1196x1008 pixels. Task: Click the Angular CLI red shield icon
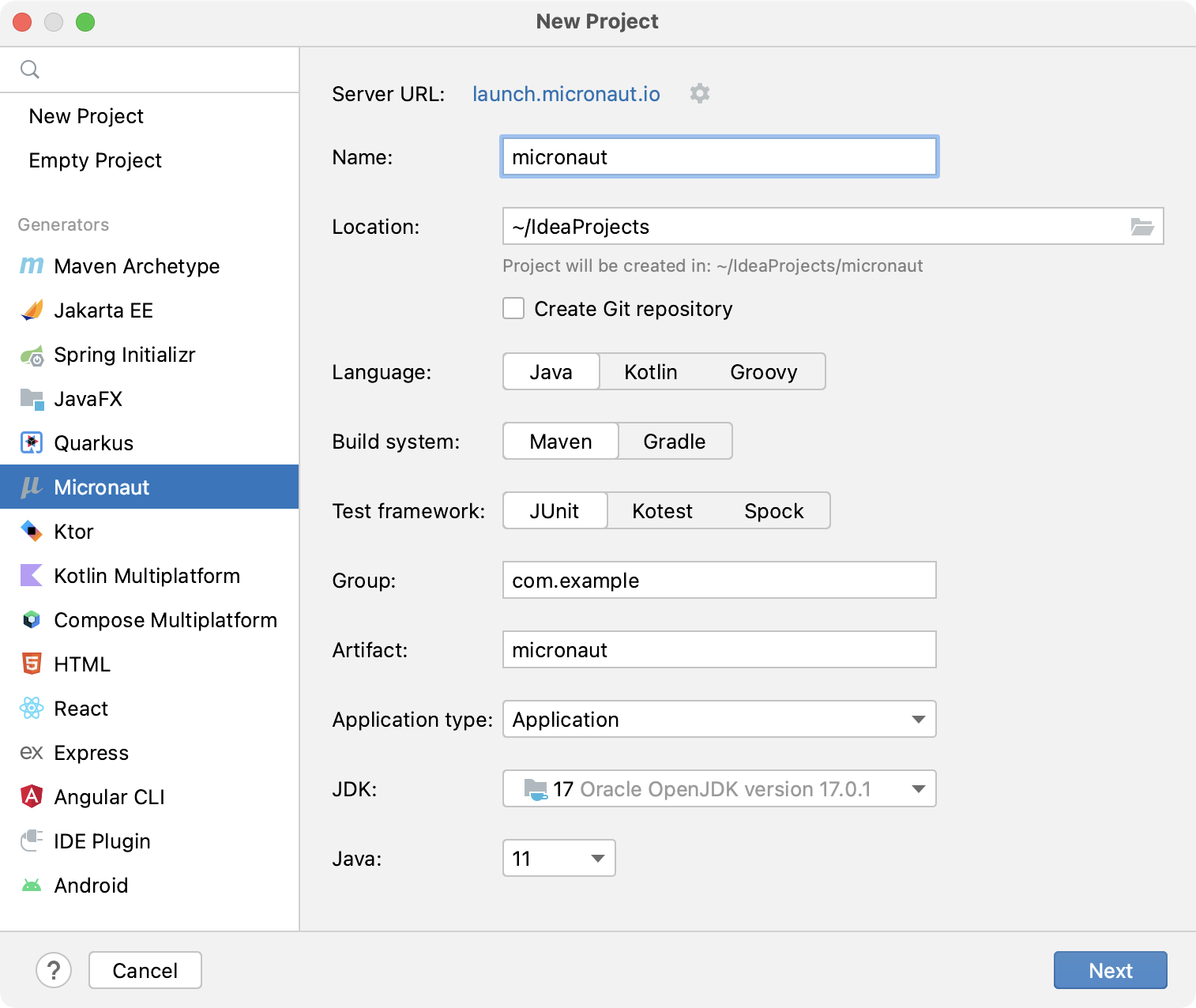click(x=32, y=796)
